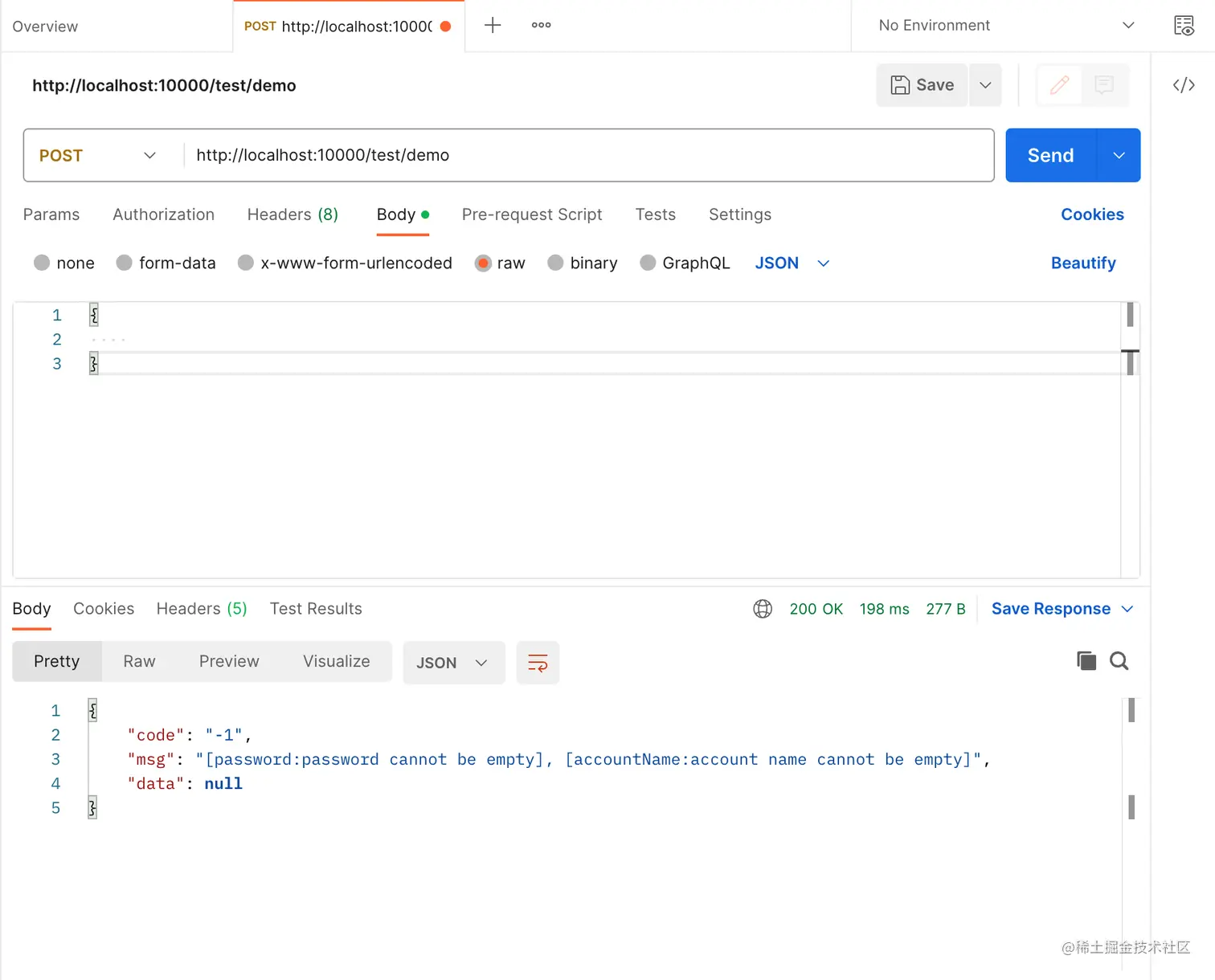
Task: Expand the Send button options arrow
Action: 1119,155
